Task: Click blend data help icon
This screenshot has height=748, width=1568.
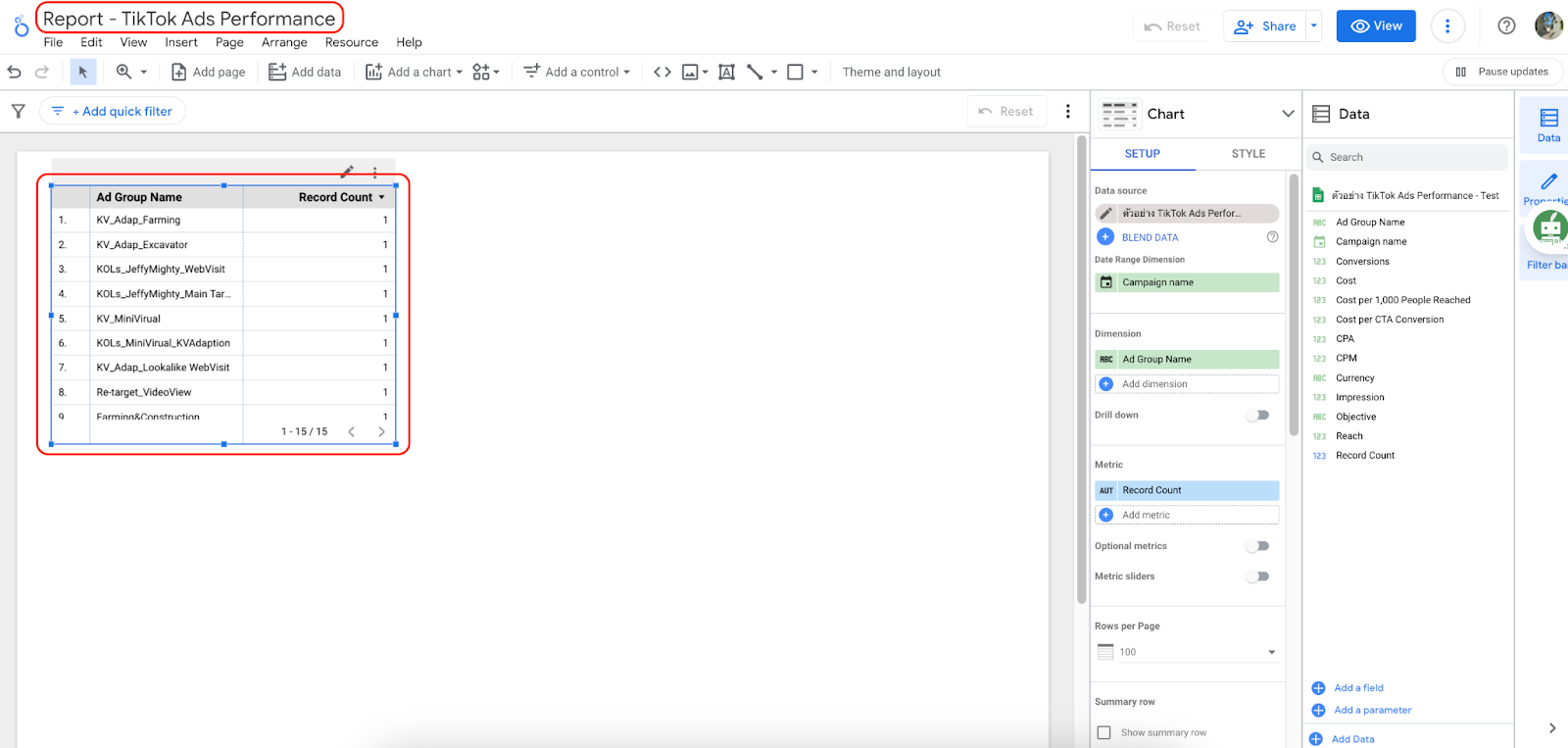Action: (1272, 237)
